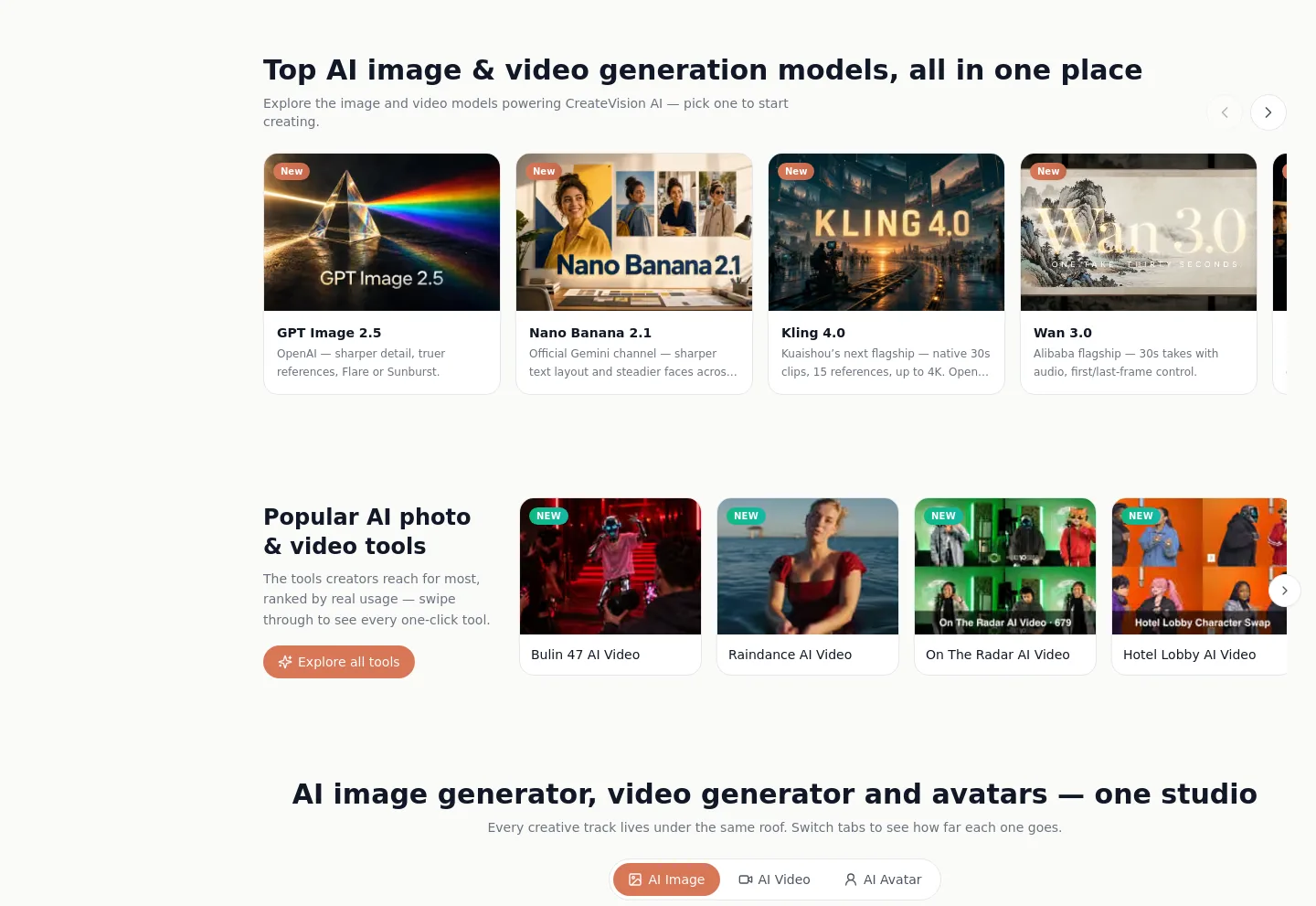Click the Kling 4.0 card title
The width and height of the screenshot is (1316, 906).
(x=813, y=333)
